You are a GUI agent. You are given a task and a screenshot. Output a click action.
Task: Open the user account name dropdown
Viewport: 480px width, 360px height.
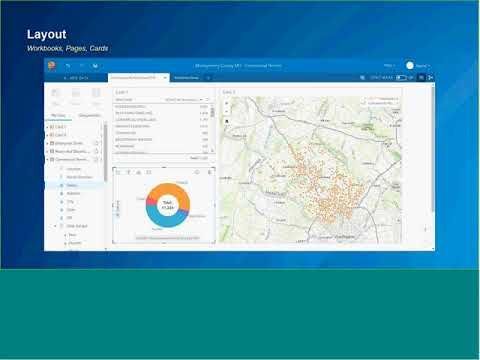[423, 66]
